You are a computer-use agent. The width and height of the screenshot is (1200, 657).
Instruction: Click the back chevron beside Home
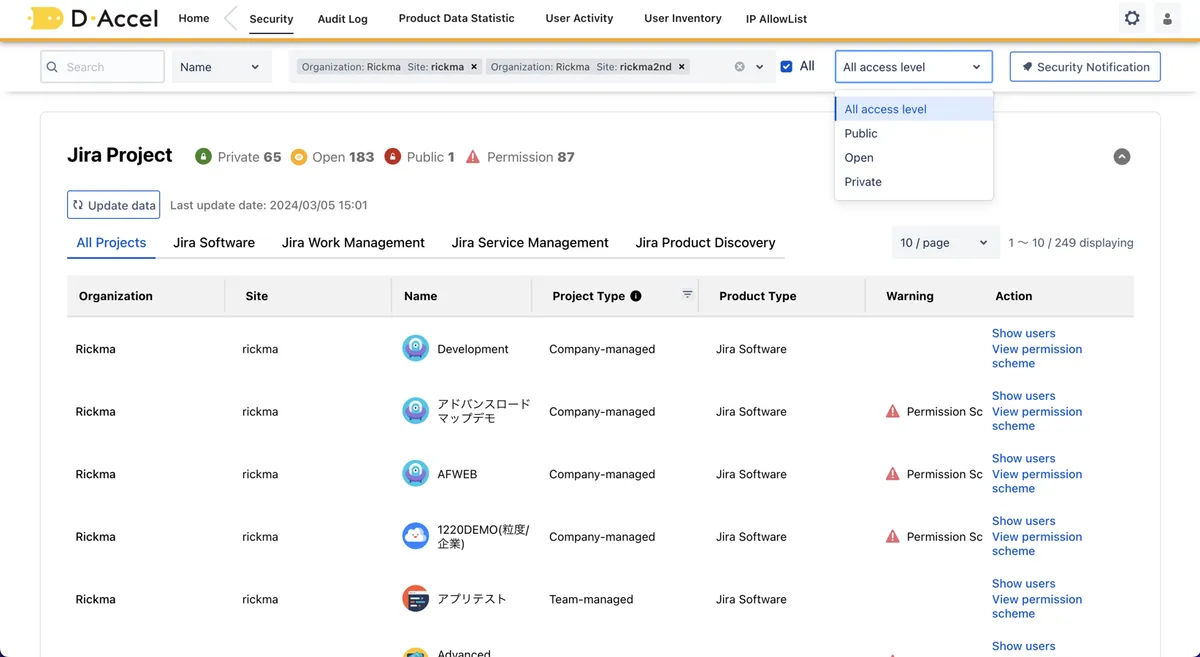point(230,18)
